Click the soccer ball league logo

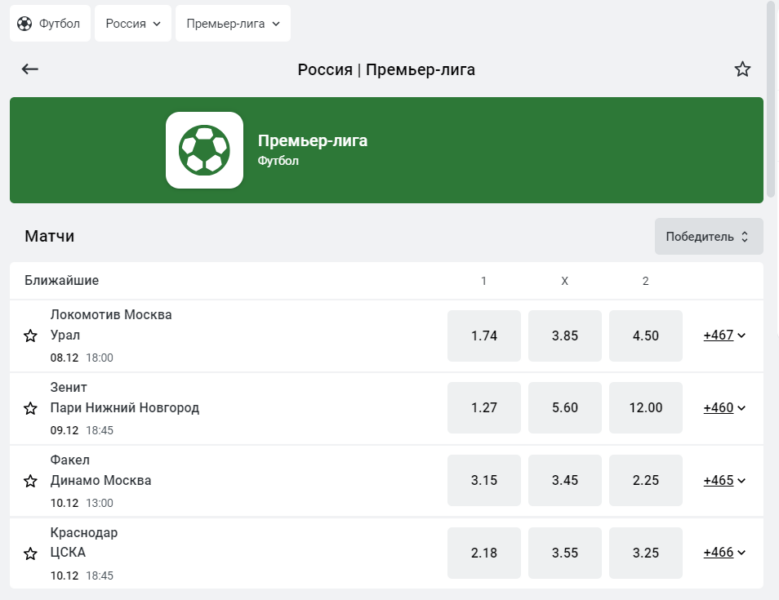pos(204,150)
